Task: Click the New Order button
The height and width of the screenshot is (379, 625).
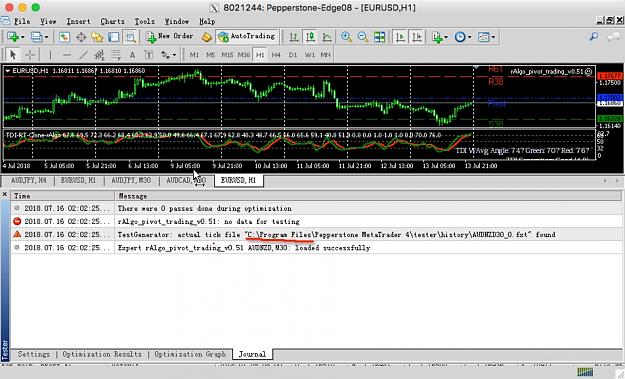Action: pos(170,36)
